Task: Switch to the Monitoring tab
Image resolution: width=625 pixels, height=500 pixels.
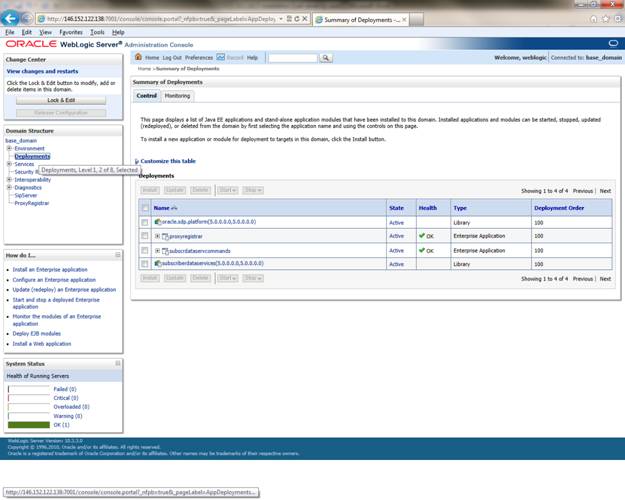Action: click(x=177, y=96)
